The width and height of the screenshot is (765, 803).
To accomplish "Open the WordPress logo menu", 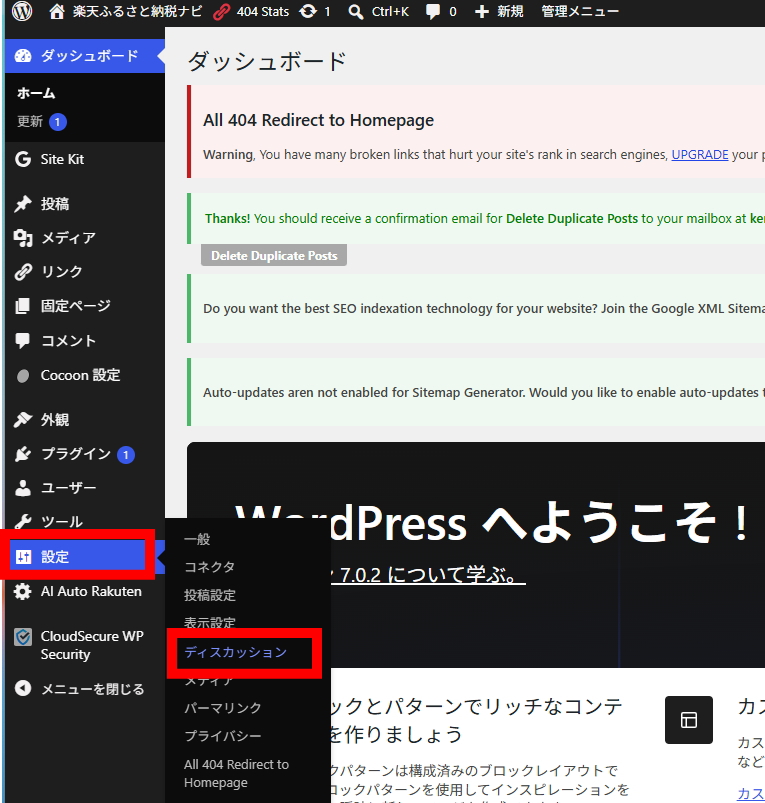I will pyautogui.click(x=22, y=11).
